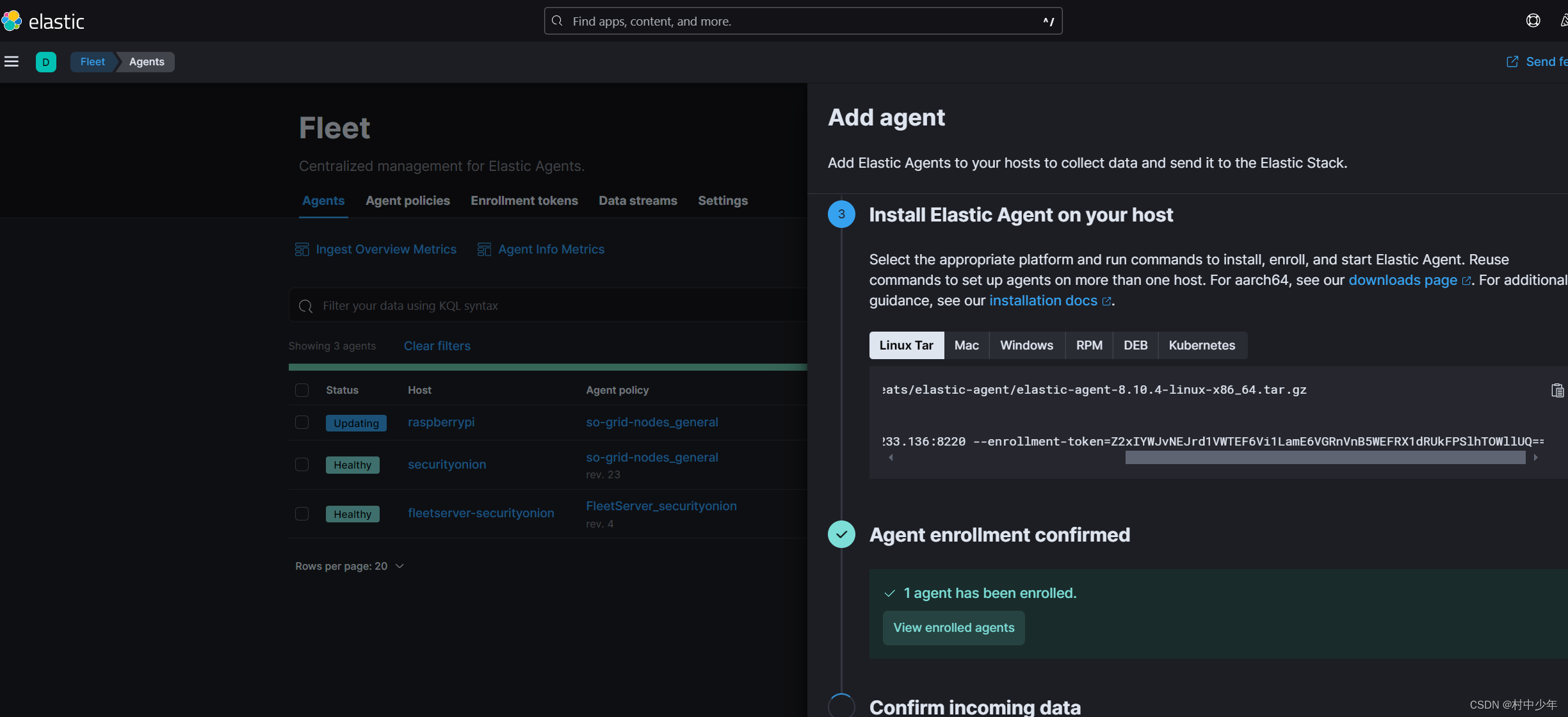Image resolution: width=1568 pixels, height=717 pixels.
Task: Click the Agent policy column header
Action: pos(617,390)
